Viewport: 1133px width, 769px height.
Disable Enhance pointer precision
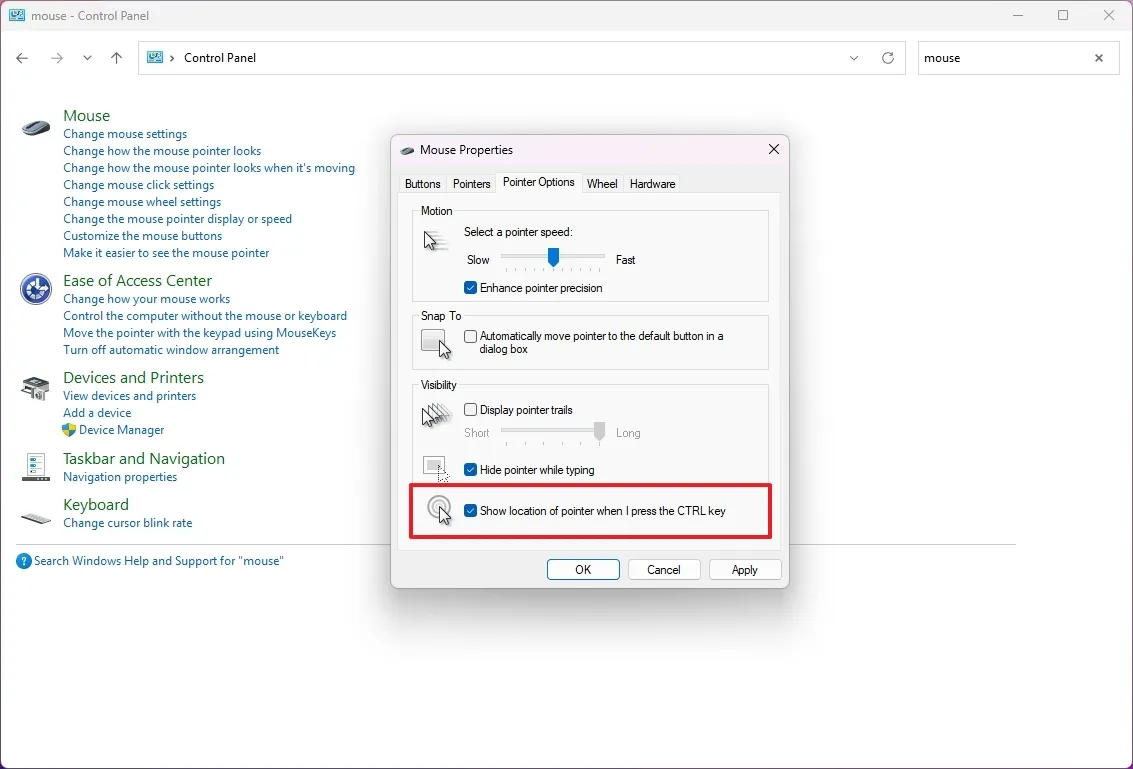[470, 287]
